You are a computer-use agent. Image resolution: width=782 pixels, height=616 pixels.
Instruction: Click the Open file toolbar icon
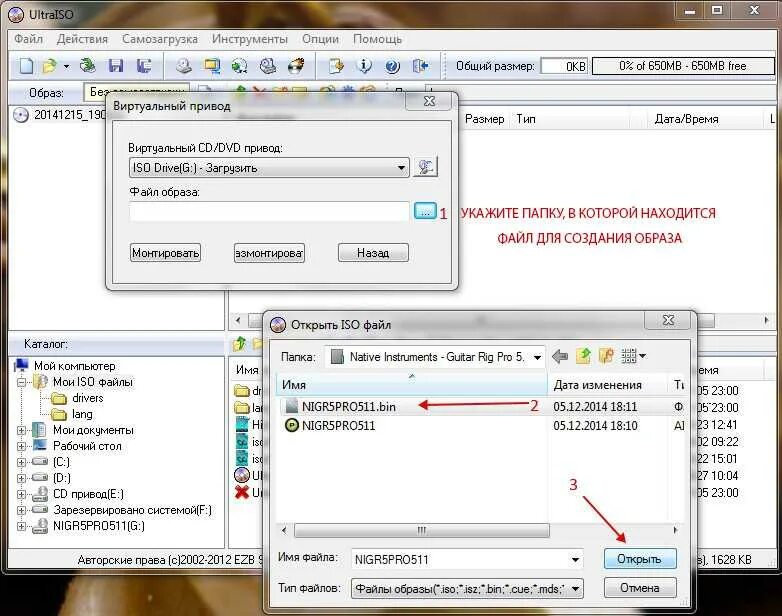coord(50,66)
